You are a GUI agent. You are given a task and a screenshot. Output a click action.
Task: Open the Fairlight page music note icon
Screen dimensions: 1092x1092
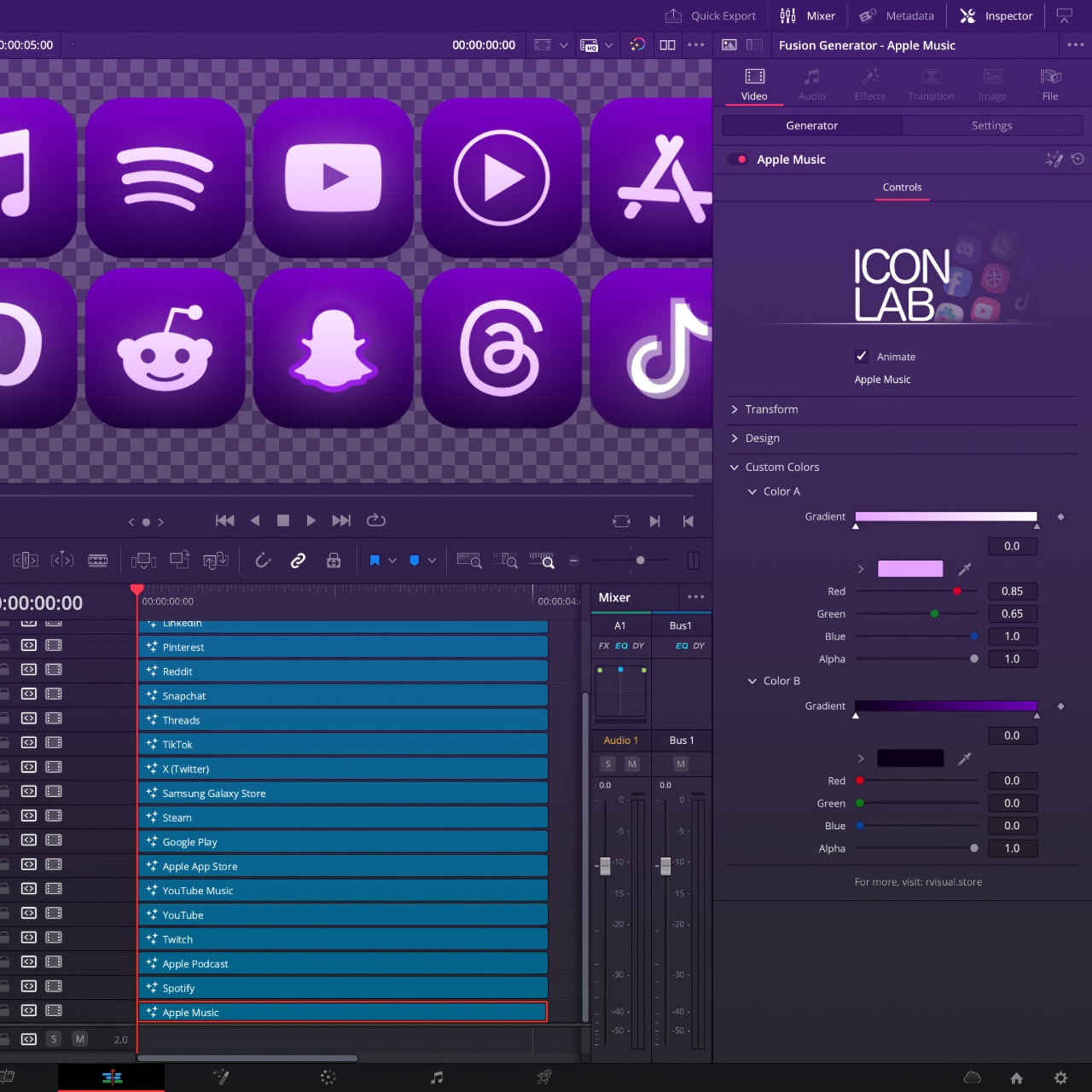tap(437, 1077)
